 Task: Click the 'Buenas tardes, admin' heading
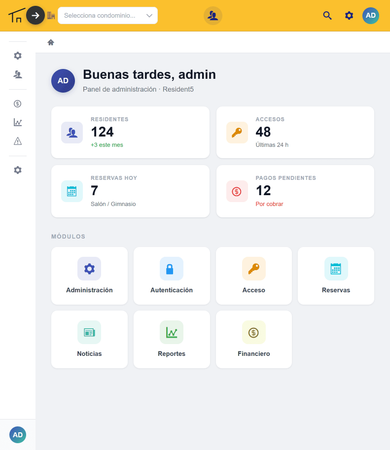(x=149, y=75)
